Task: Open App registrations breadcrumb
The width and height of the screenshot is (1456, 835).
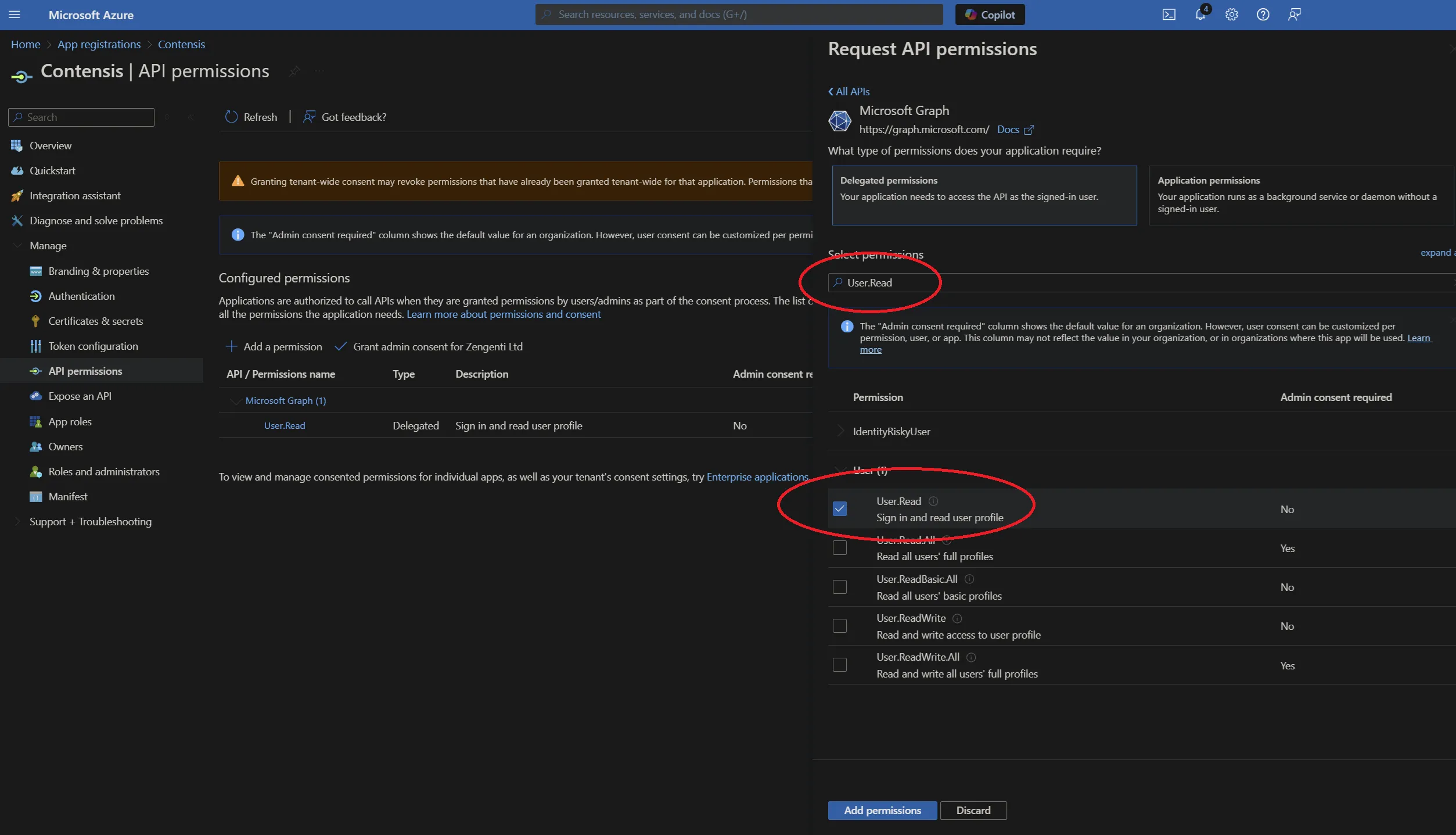Action: pyautogui.click(x=99, y=44)
